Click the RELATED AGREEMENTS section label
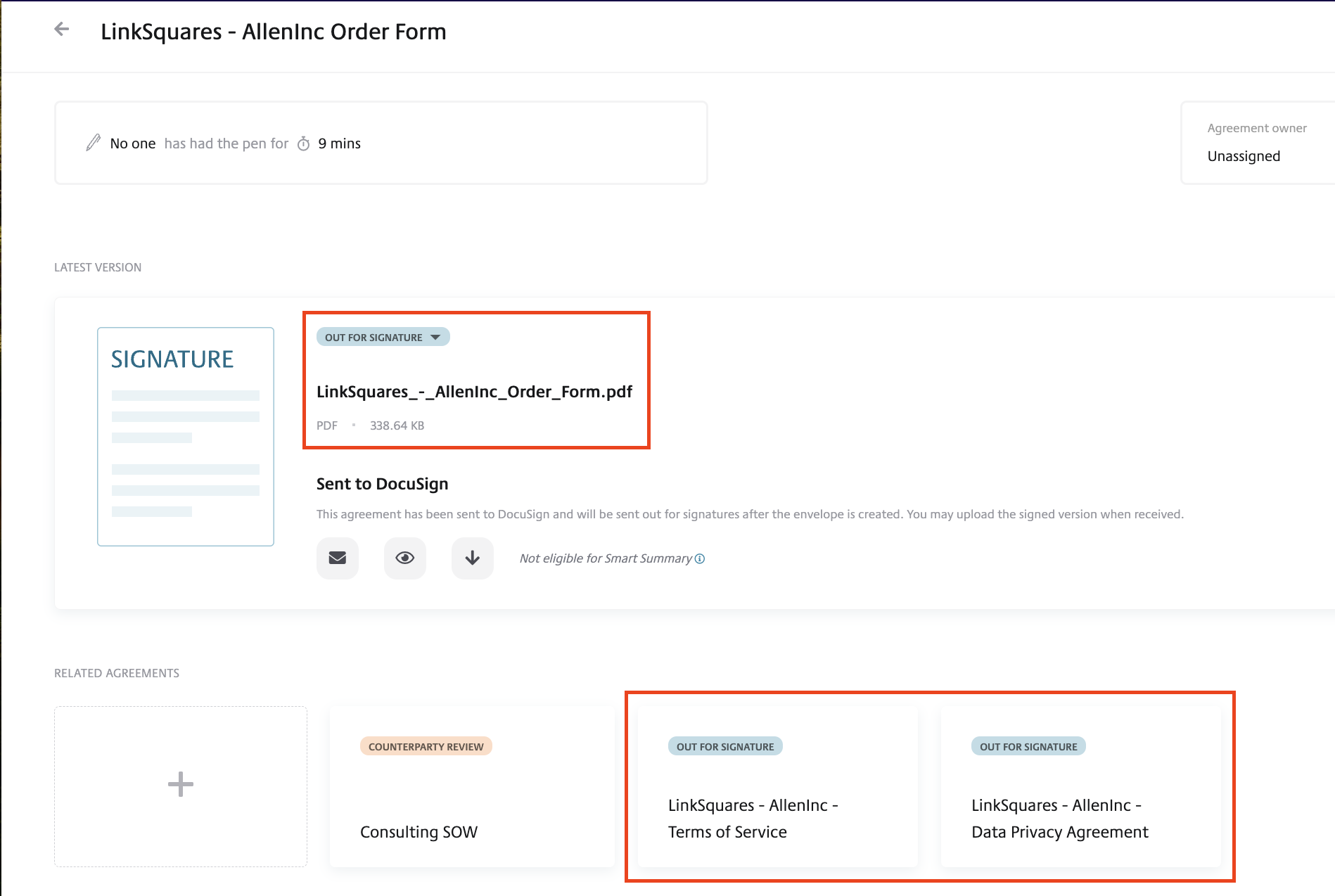This screenshot has height=896, width=1335. click(117, 673)
